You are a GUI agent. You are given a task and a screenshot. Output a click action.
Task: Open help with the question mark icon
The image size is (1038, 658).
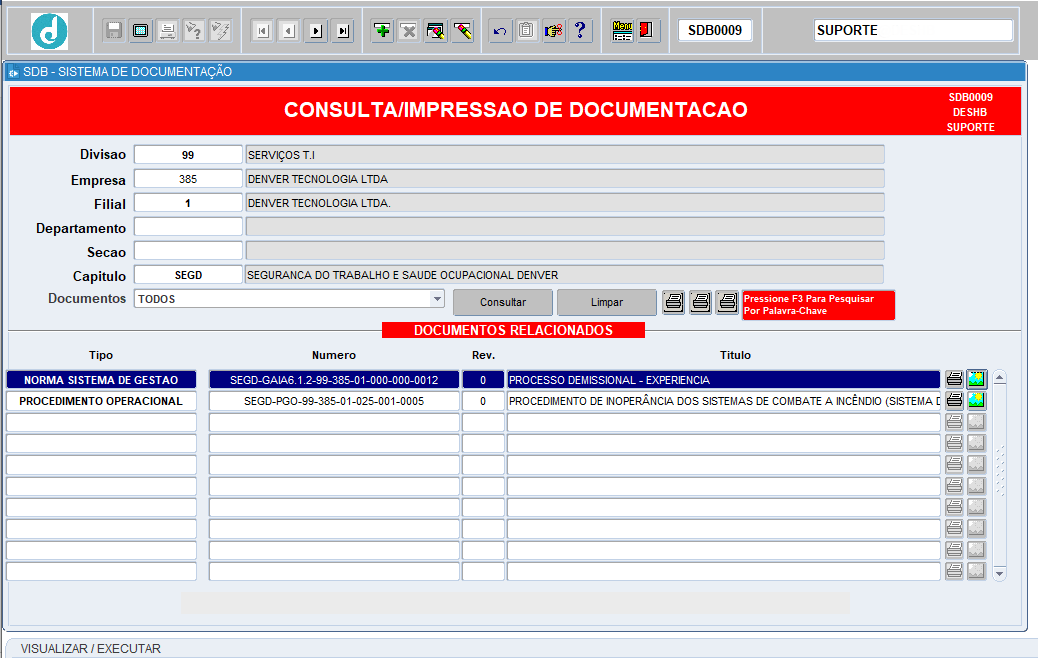pyautogui.click(x=580, y=31)
